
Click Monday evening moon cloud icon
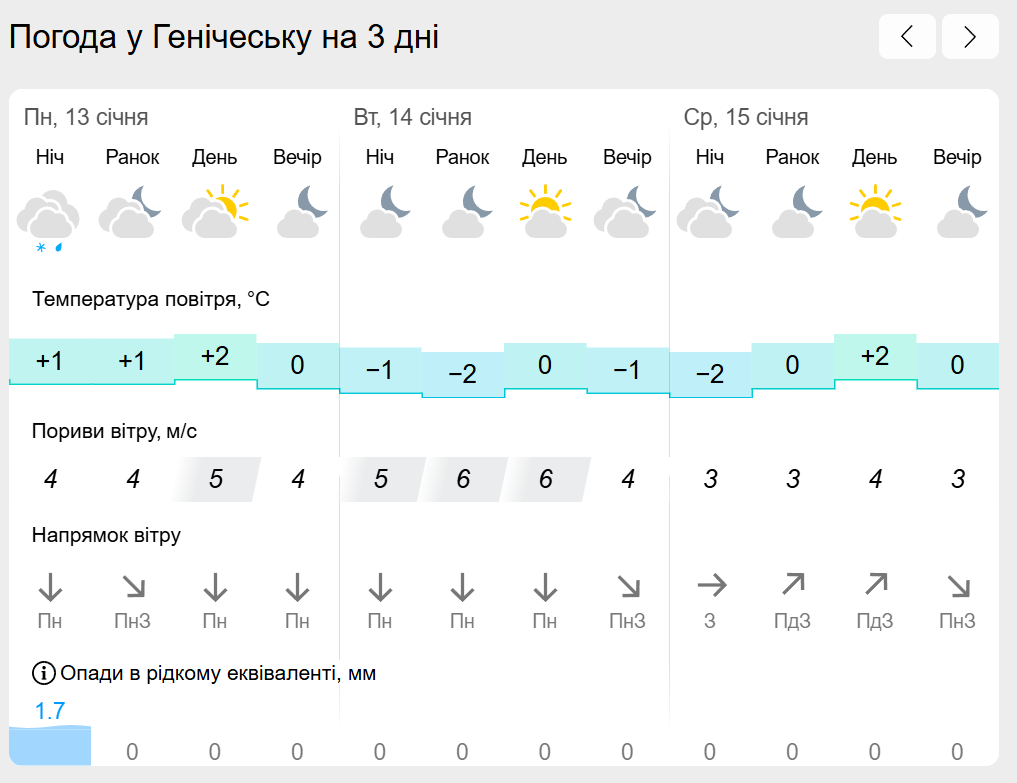tap(302, 211)
